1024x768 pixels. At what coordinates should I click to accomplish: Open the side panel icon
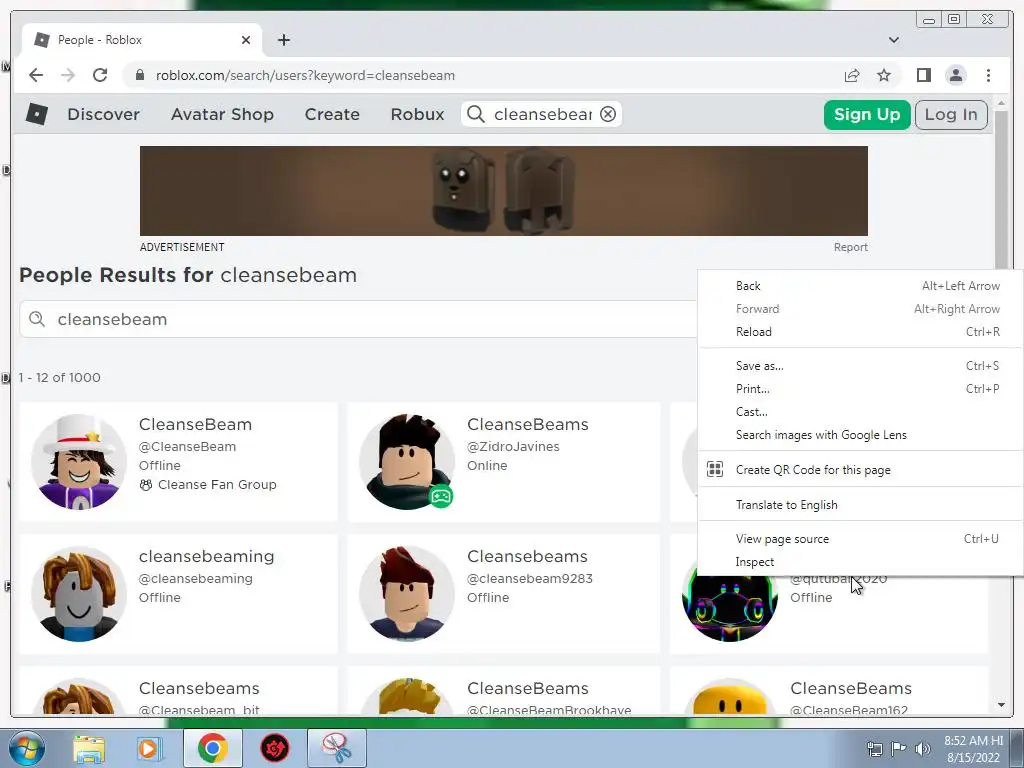[x=923, y=75]
